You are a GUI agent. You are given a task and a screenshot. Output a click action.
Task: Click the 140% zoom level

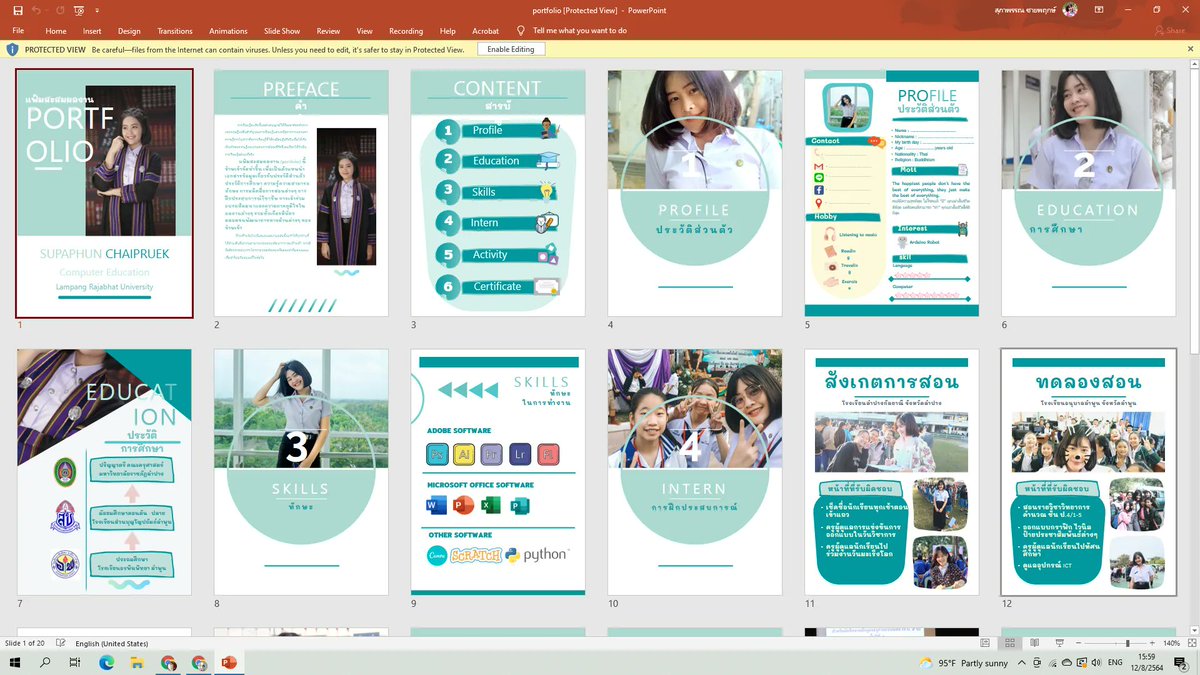[x=1171, y=643]
